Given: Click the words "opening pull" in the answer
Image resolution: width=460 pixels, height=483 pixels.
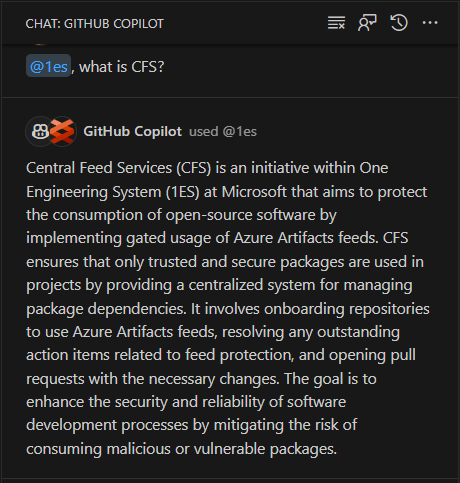Looking at the screenshot, I should point(372,355).
